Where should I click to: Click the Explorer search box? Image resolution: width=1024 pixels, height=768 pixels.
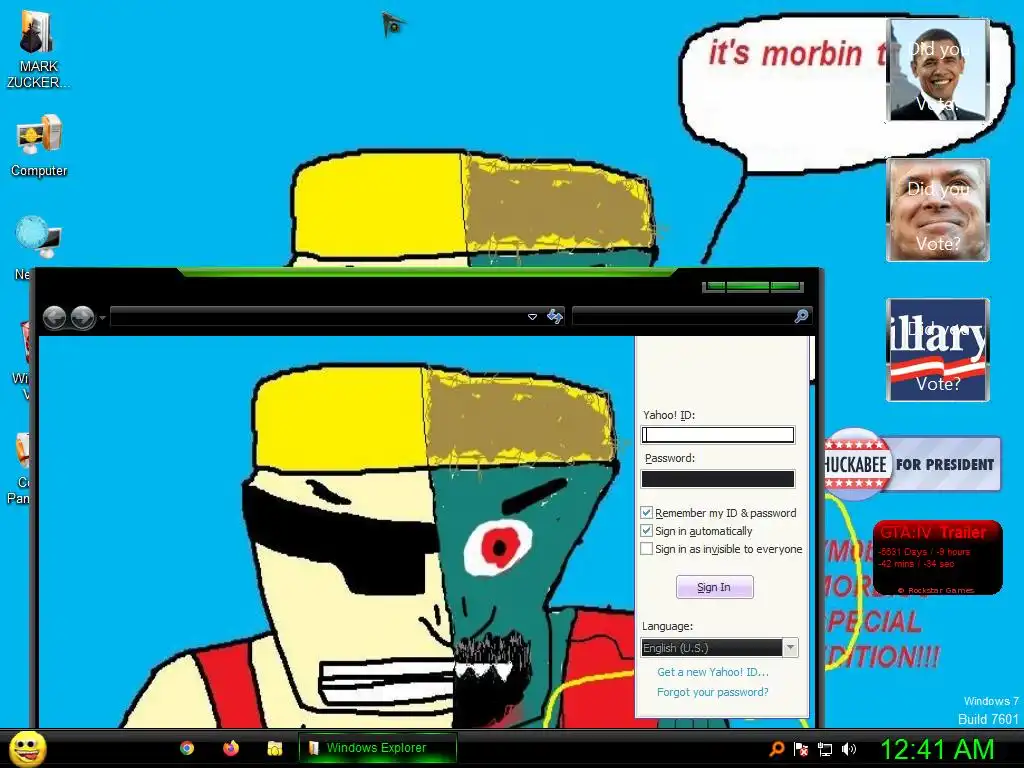click(x=682, y=316)
